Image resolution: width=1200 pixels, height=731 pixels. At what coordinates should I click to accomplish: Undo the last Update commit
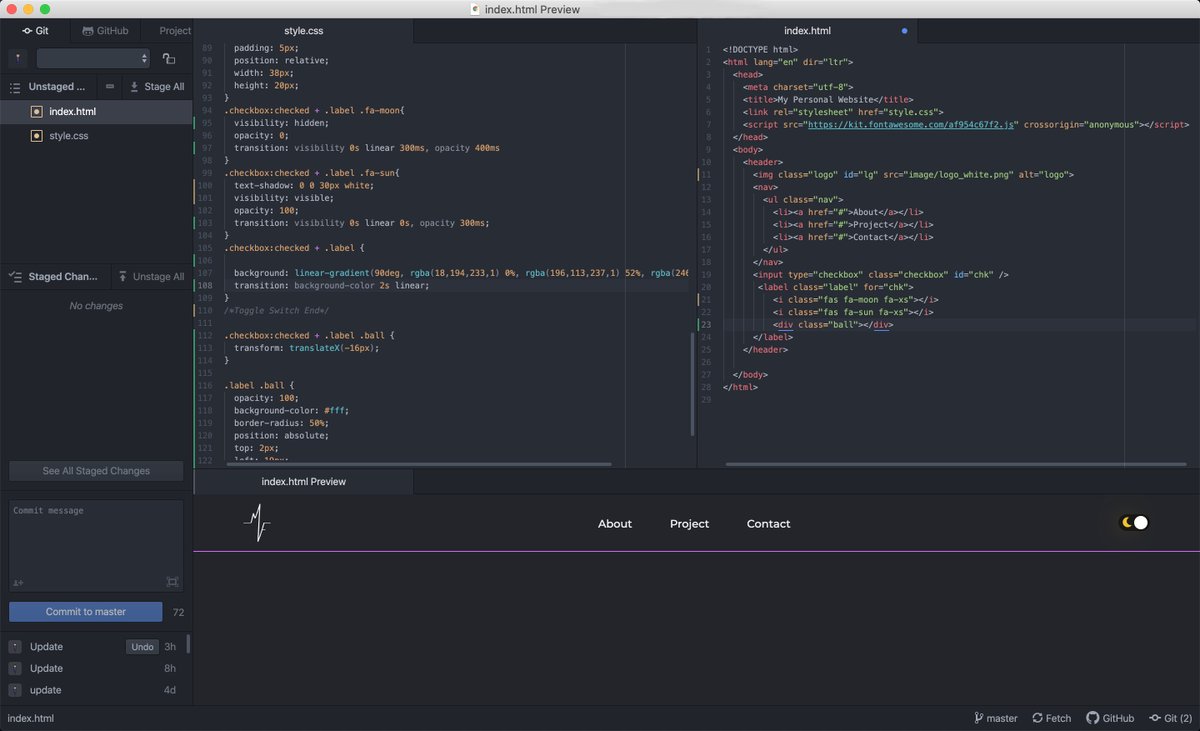(142, 647)
